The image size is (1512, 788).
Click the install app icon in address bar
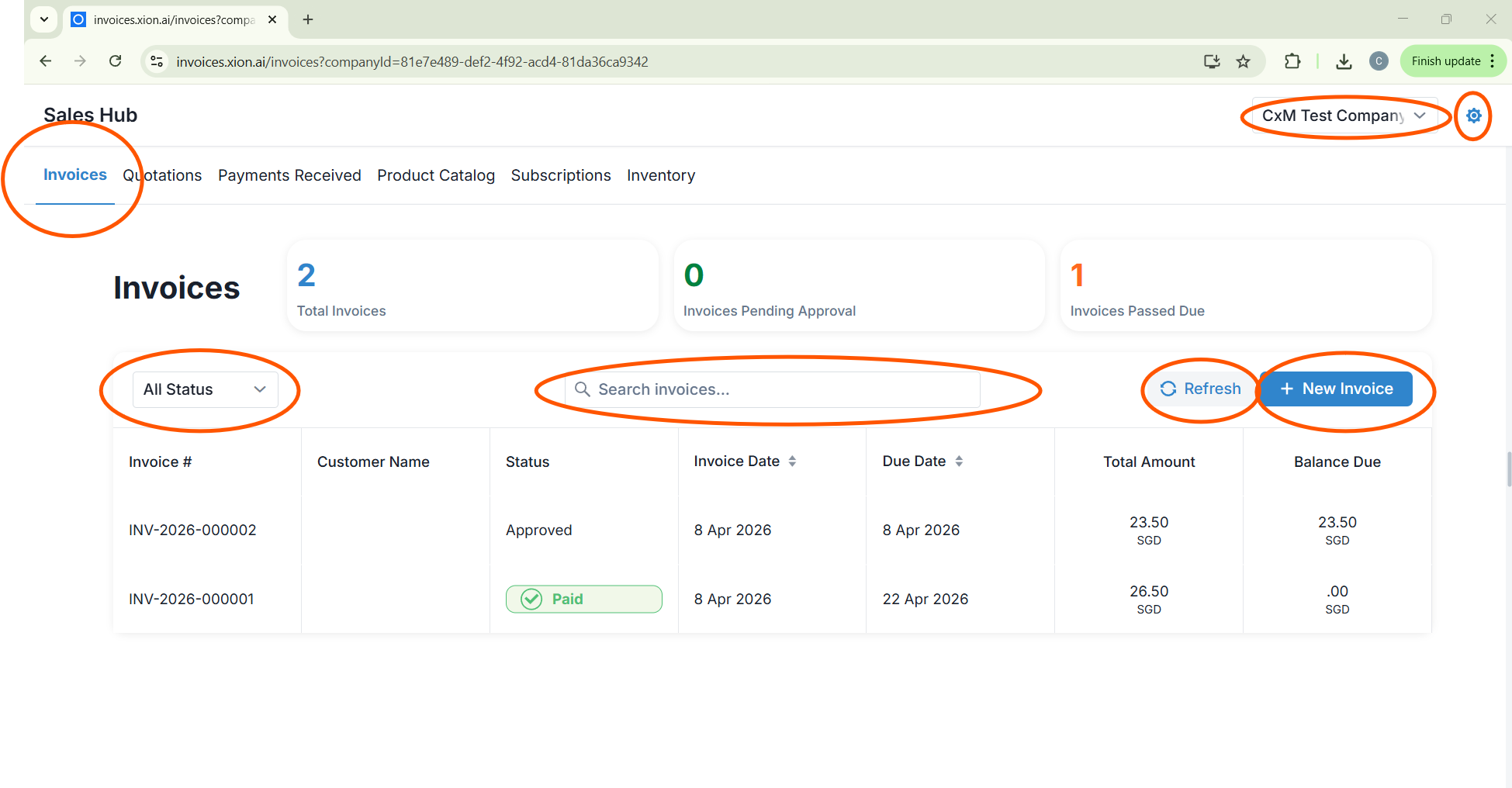1211,61
